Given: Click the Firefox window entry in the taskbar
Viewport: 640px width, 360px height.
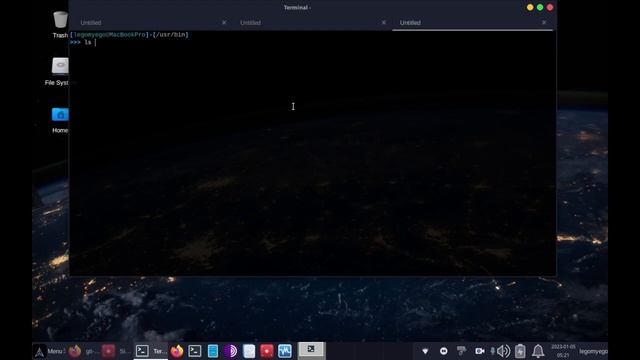Looking at the screenshot, I should click(84, 351).
